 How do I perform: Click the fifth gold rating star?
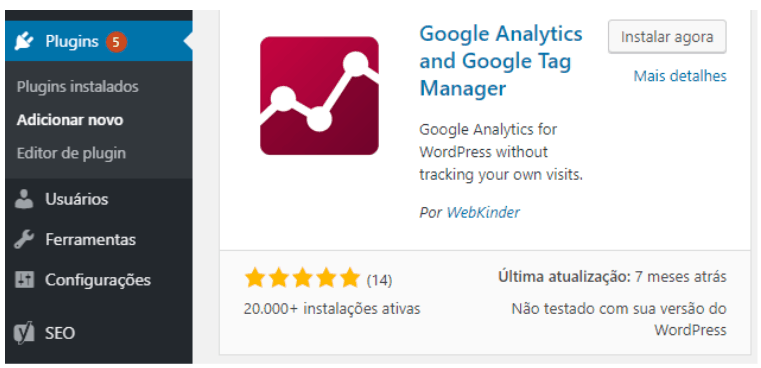click(349, 279)
